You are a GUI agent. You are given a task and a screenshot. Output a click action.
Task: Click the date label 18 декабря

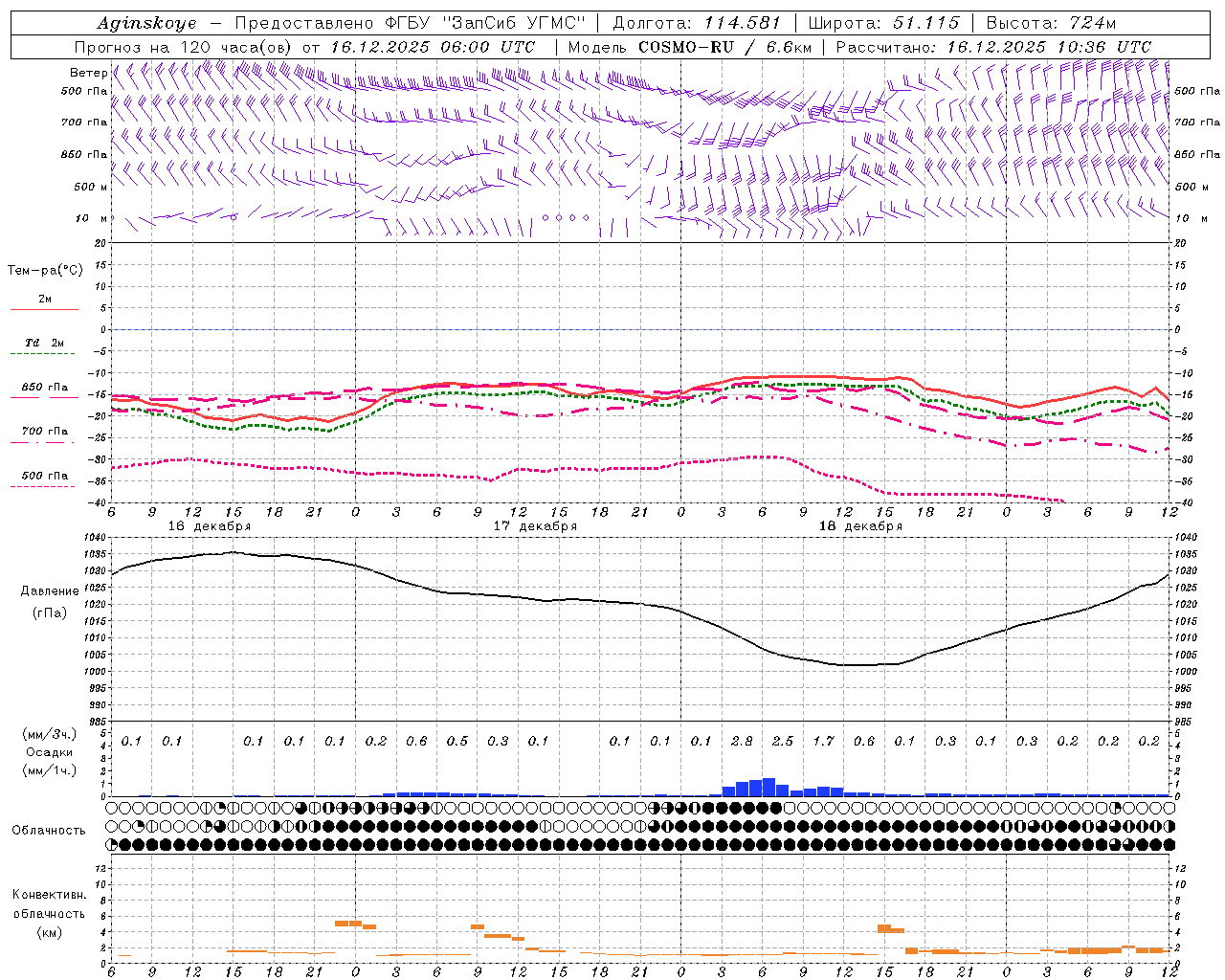point(860,526)
